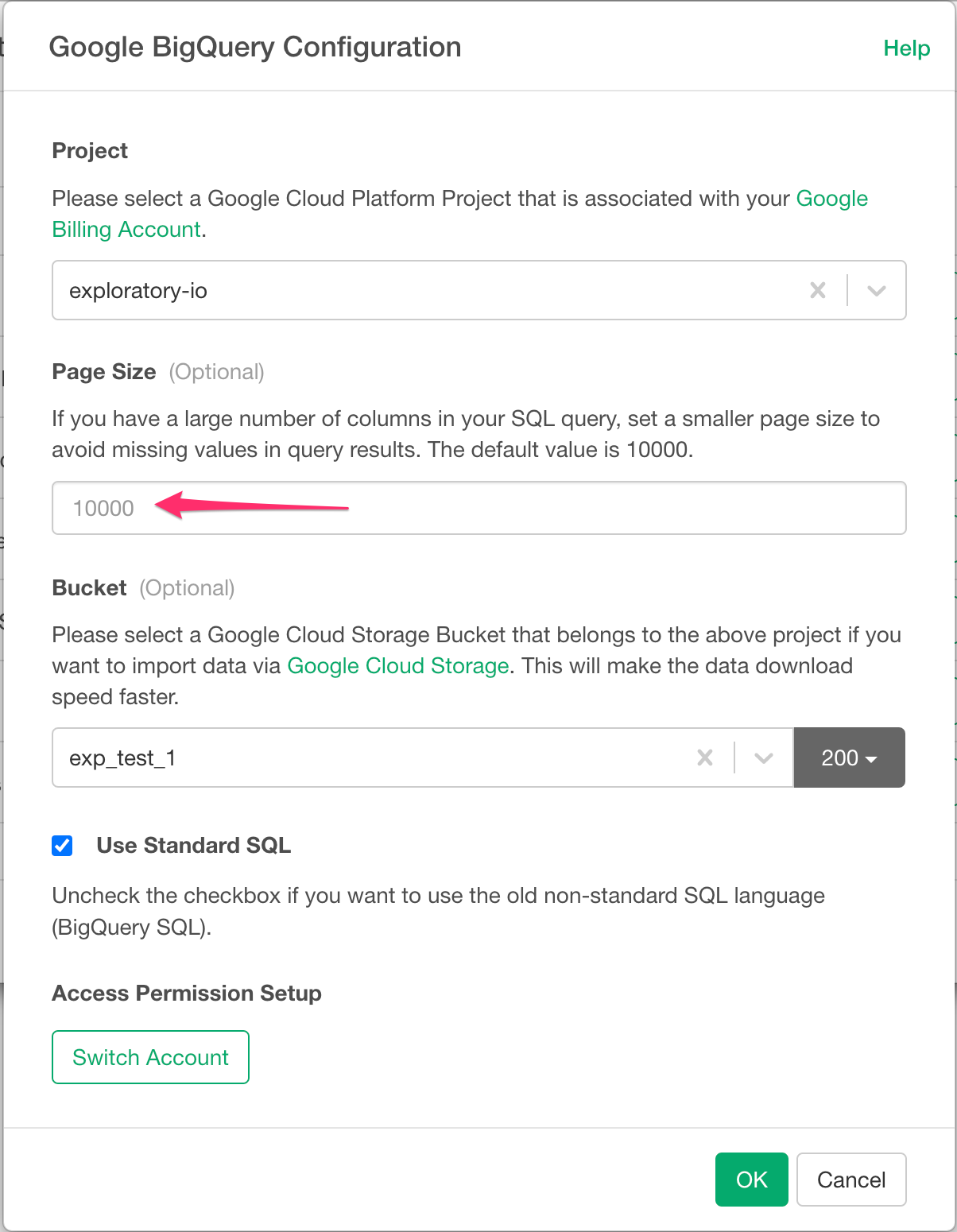This screenshot has height=1232, width=957.
Task: Follow the Google Cloud Storage link
Action: point(398,666)
